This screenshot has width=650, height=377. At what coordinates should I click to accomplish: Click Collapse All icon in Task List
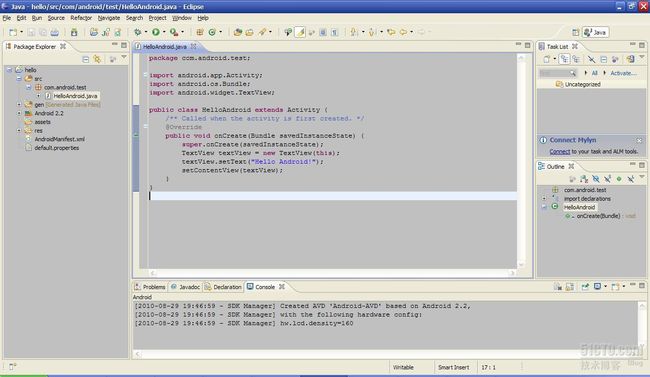[x=604, y=60]
